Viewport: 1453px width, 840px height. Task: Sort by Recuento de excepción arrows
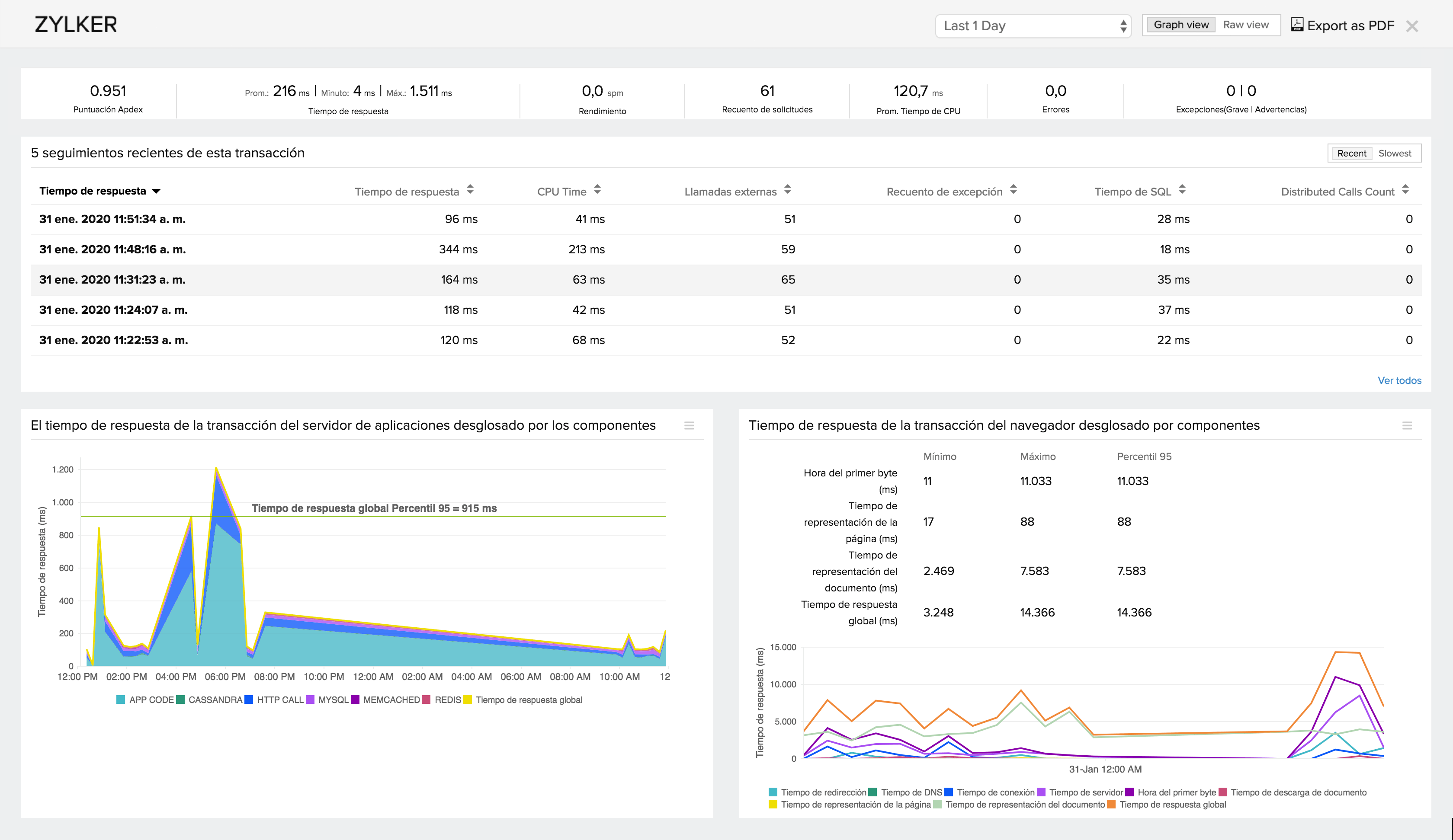point(1013,189)
